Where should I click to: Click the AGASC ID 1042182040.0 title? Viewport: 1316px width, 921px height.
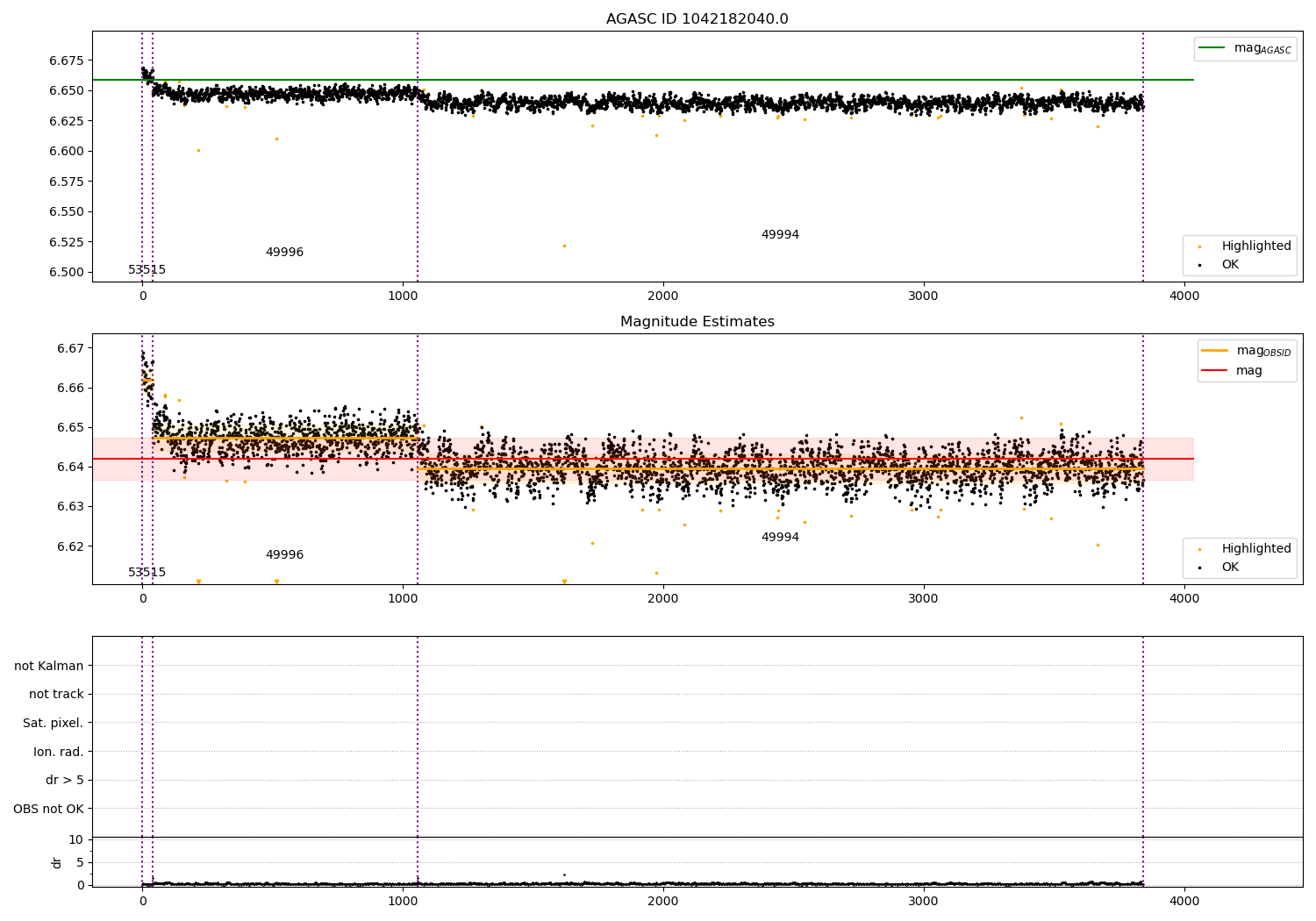[x=697, y=19]
